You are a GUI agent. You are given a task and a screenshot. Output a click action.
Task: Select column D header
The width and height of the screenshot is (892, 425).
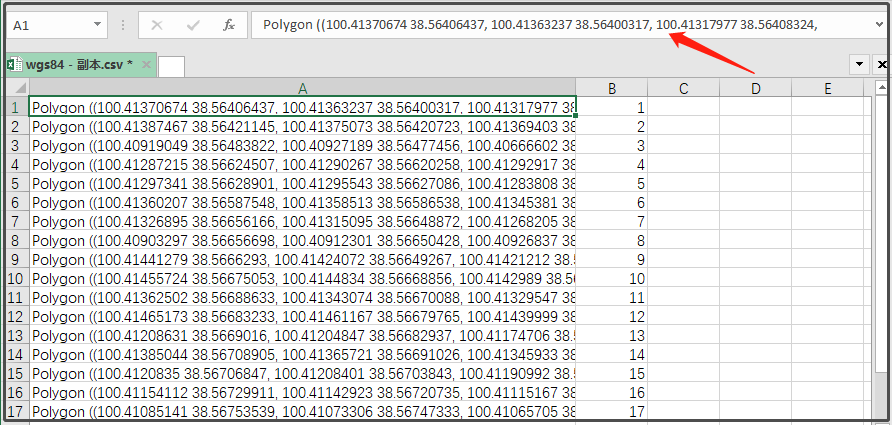coord(755,88)
